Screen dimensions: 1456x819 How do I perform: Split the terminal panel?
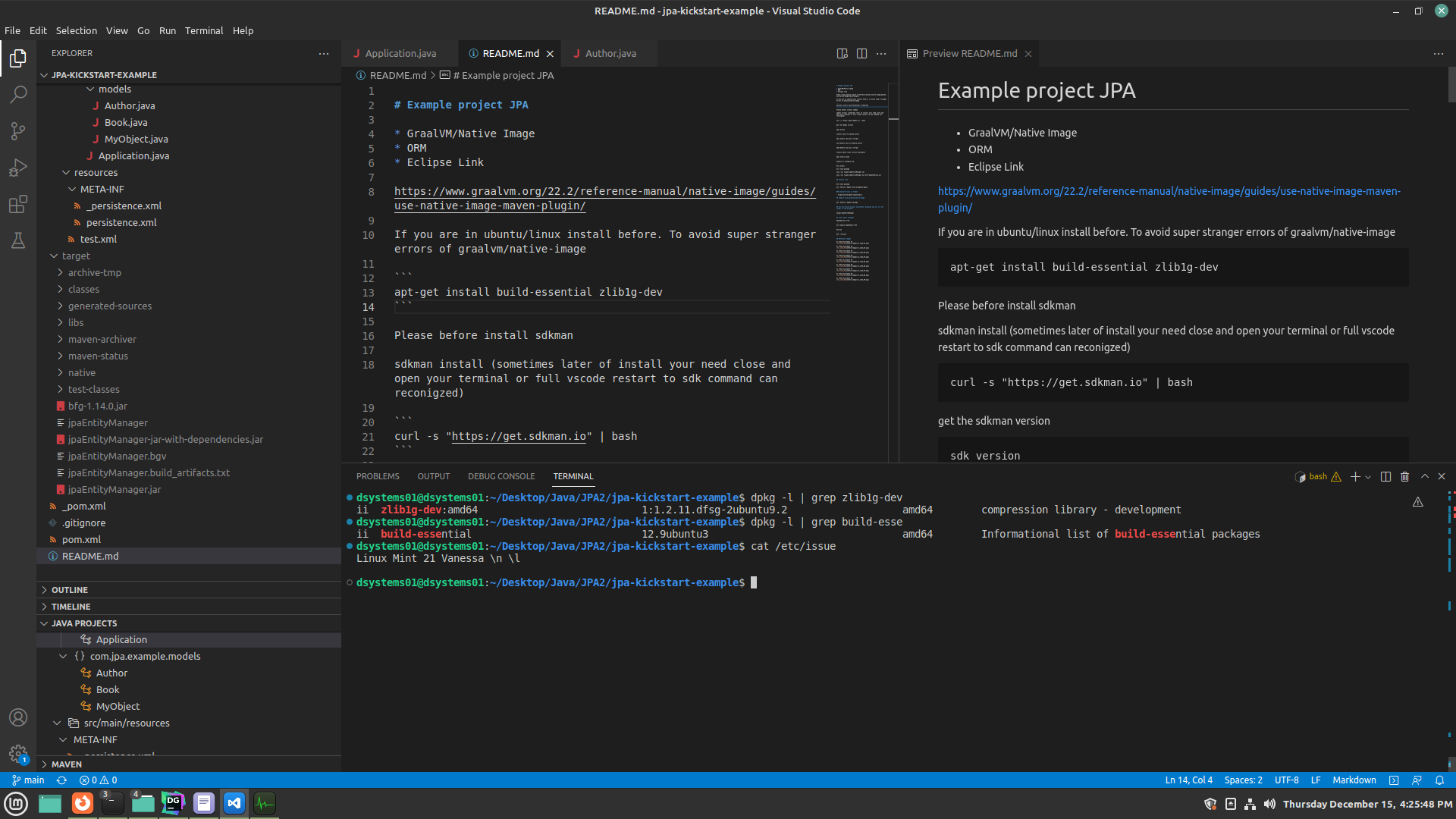(1385, 476)
